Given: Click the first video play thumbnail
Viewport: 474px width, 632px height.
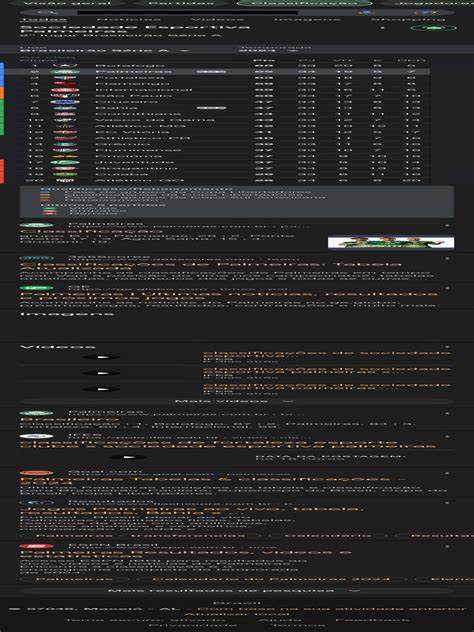Looking at the screenshot, I should (x=101, y=357).
